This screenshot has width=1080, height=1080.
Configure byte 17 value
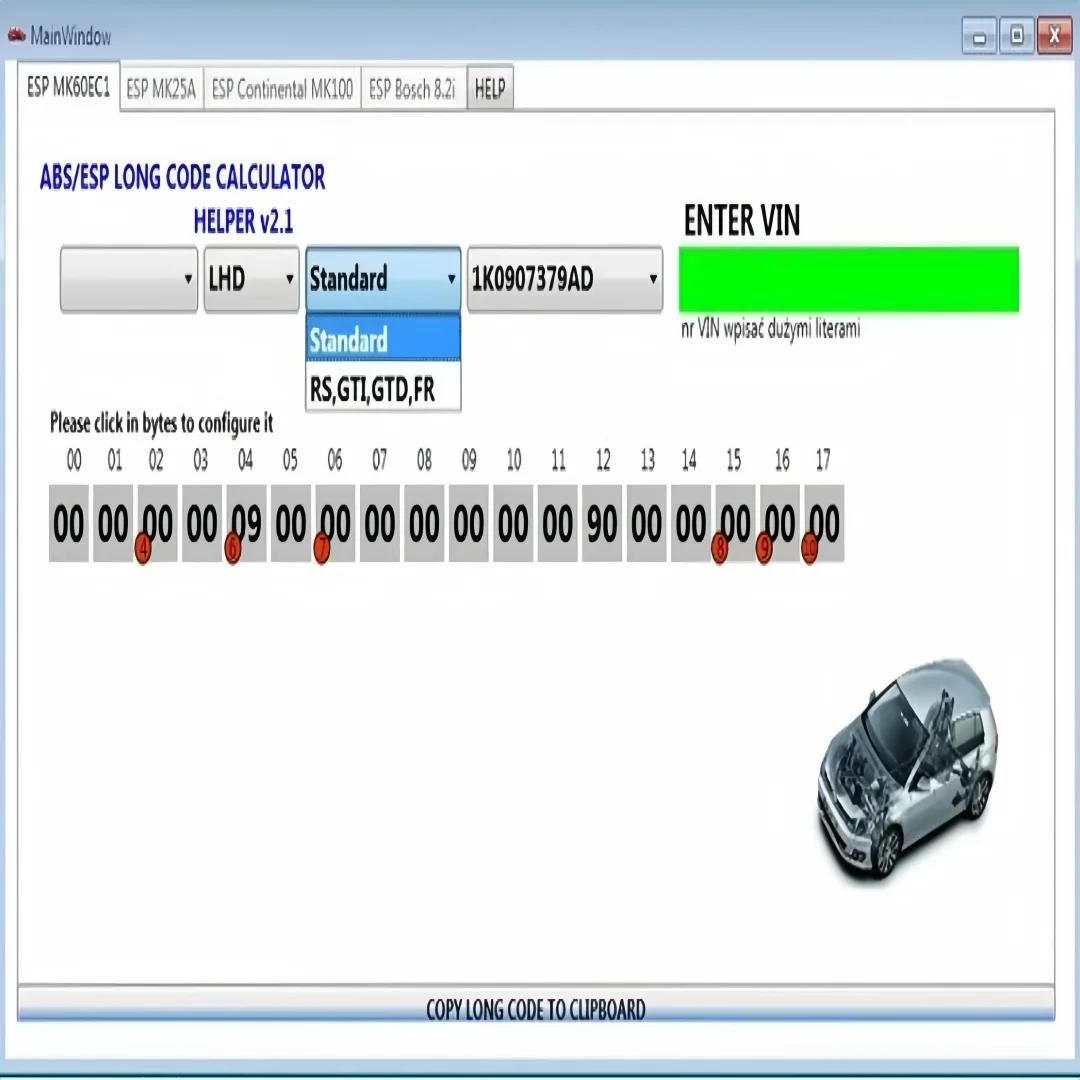coord(824,523)
